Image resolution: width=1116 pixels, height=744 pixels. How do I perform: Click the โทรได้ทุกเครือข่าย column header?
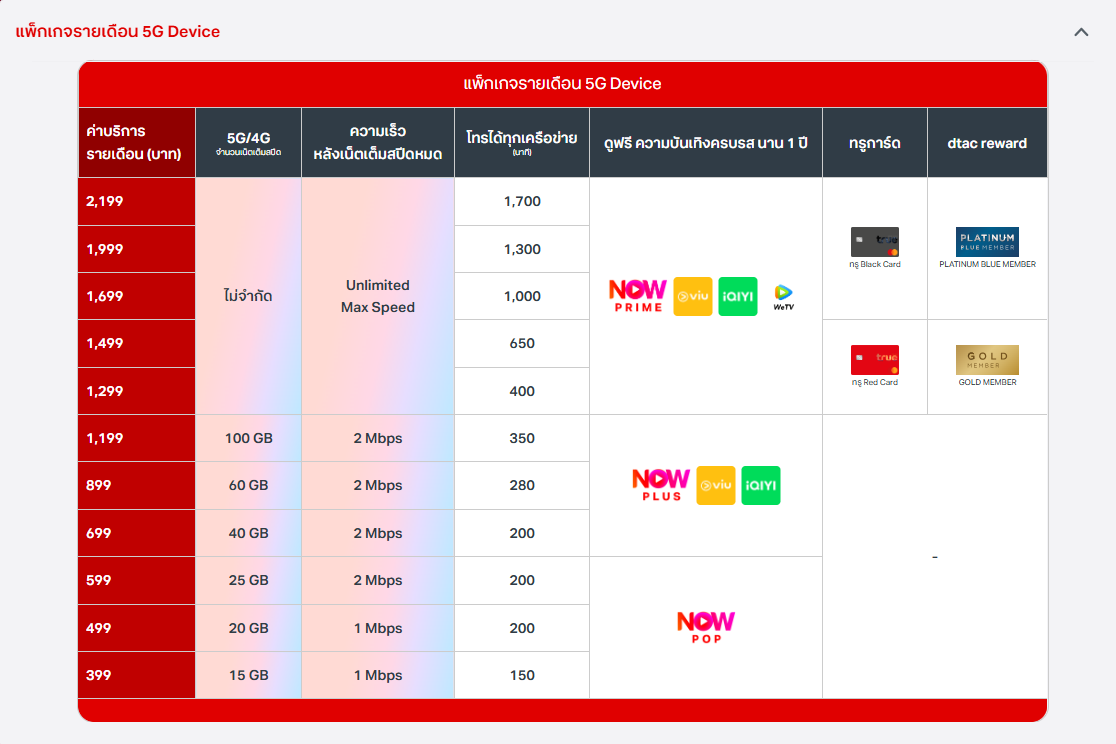(x=522, y=142)
